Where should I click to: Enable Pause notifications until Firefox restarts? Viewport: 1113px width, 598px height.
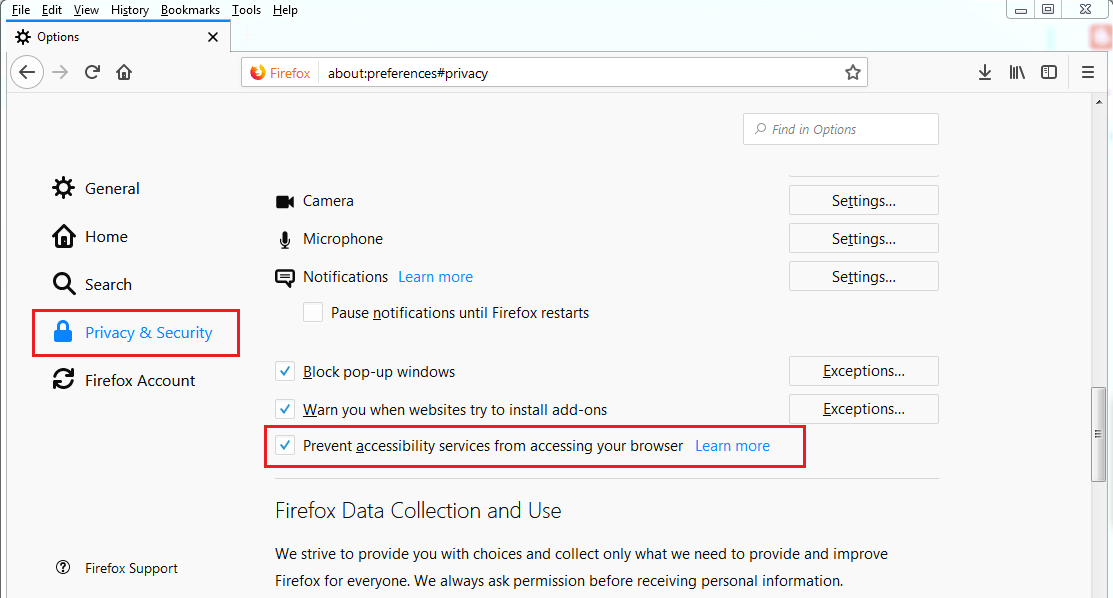[313, 312]
